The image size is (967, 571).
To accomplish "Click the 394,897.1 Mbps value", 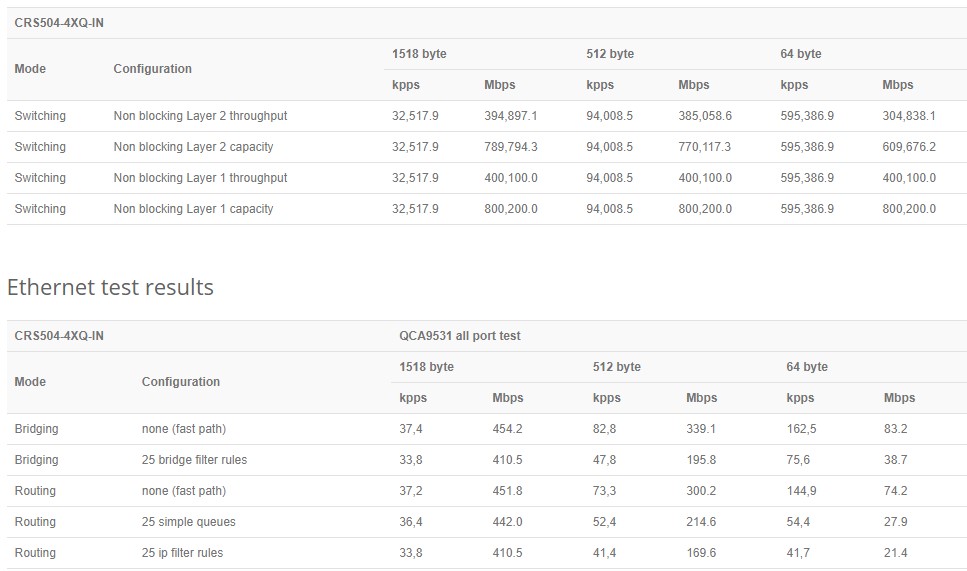I will point(510,116).
